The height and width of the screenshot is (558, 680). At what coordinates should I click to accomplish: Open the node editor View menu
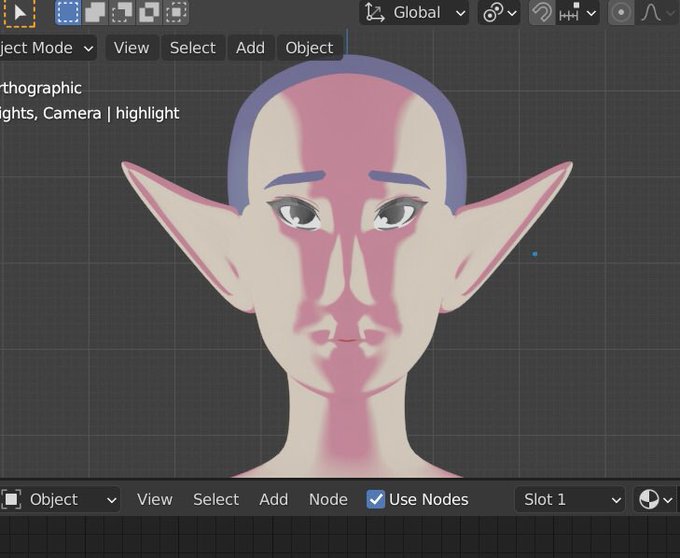point(155,499)
